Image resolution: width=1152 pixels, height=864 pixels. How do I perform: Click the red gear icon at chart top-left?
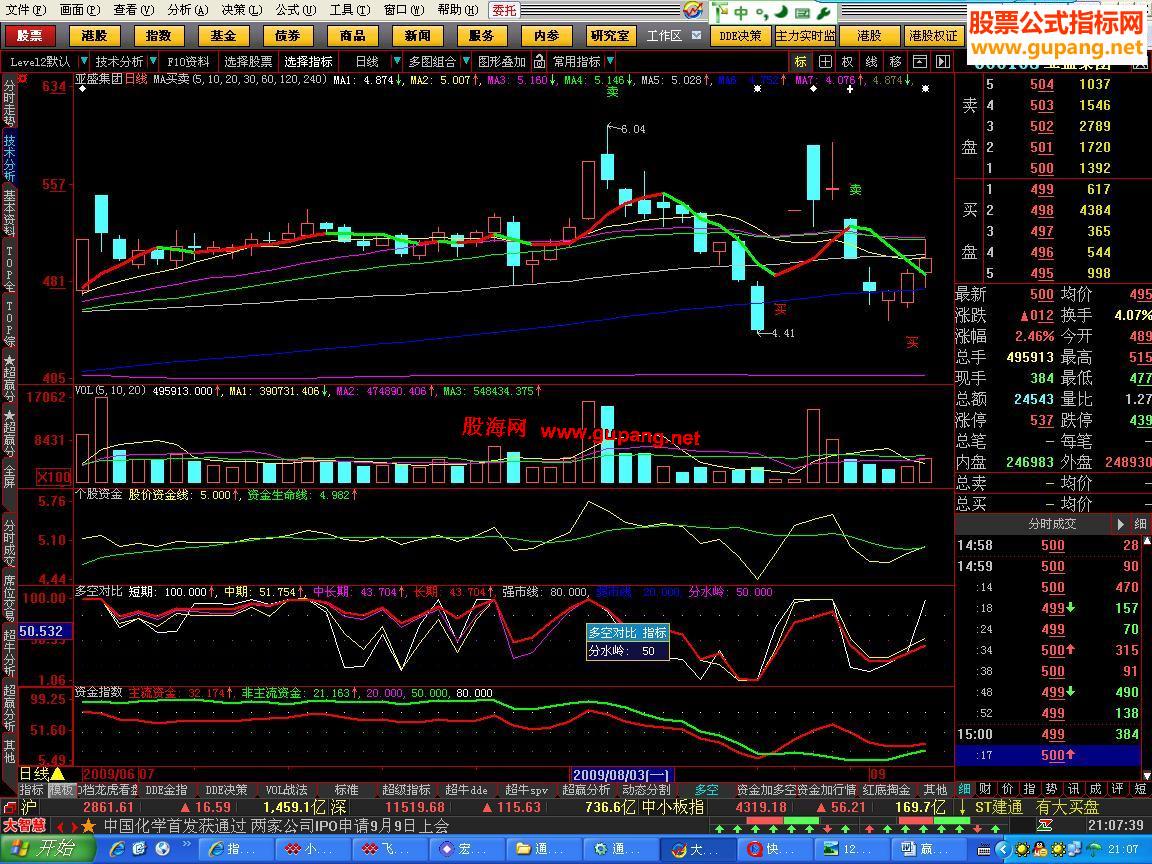pos(23,78)
